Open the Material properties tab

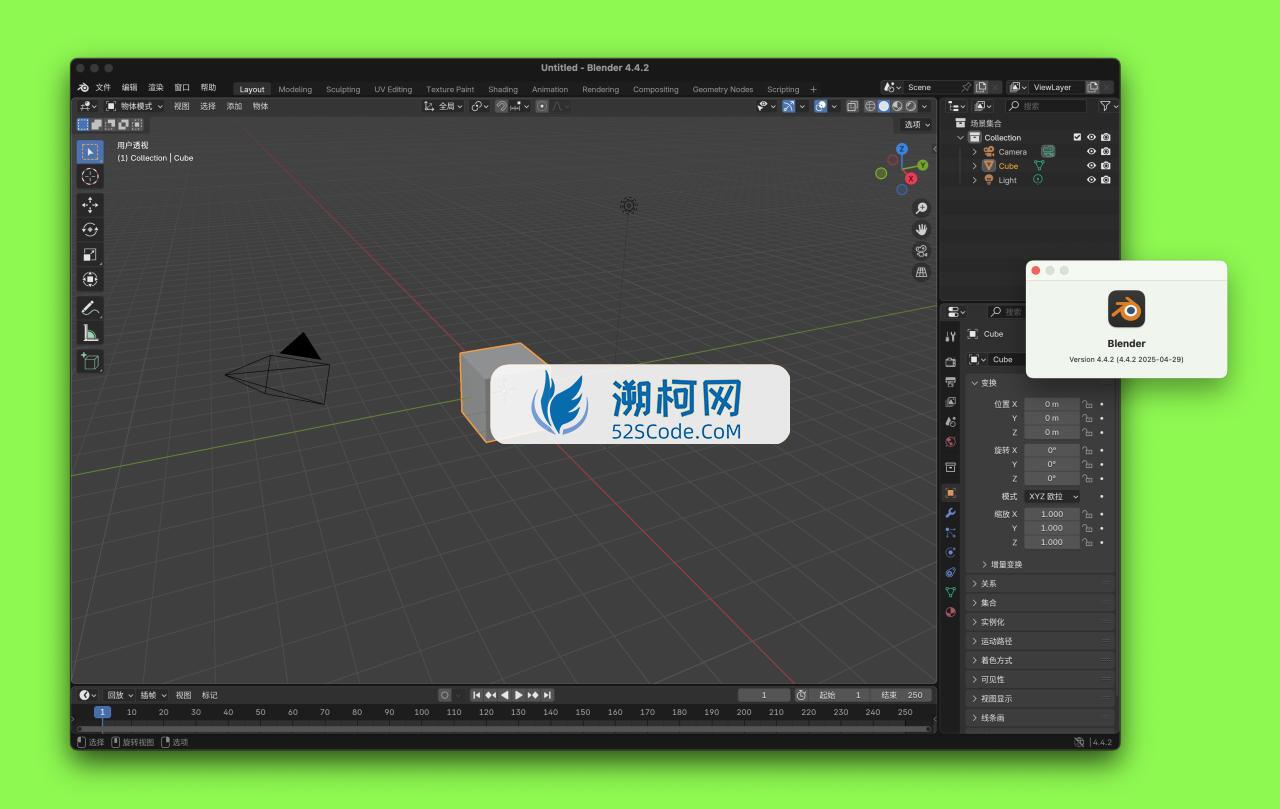[950, 612]
